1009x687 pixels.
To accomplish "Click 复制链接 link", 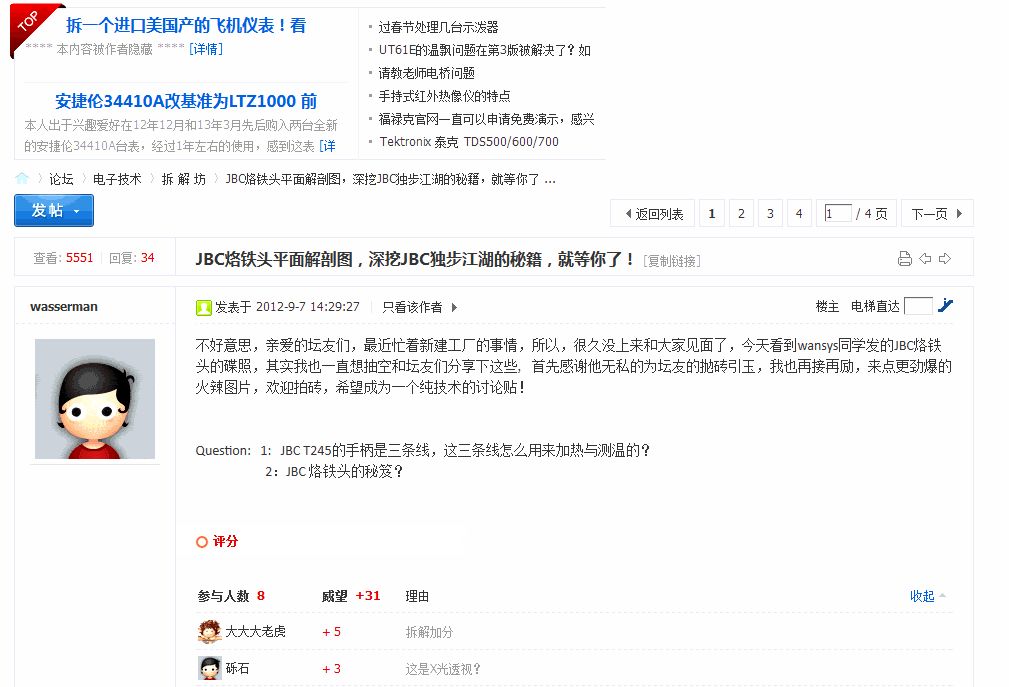I will (x=672, y=261).
